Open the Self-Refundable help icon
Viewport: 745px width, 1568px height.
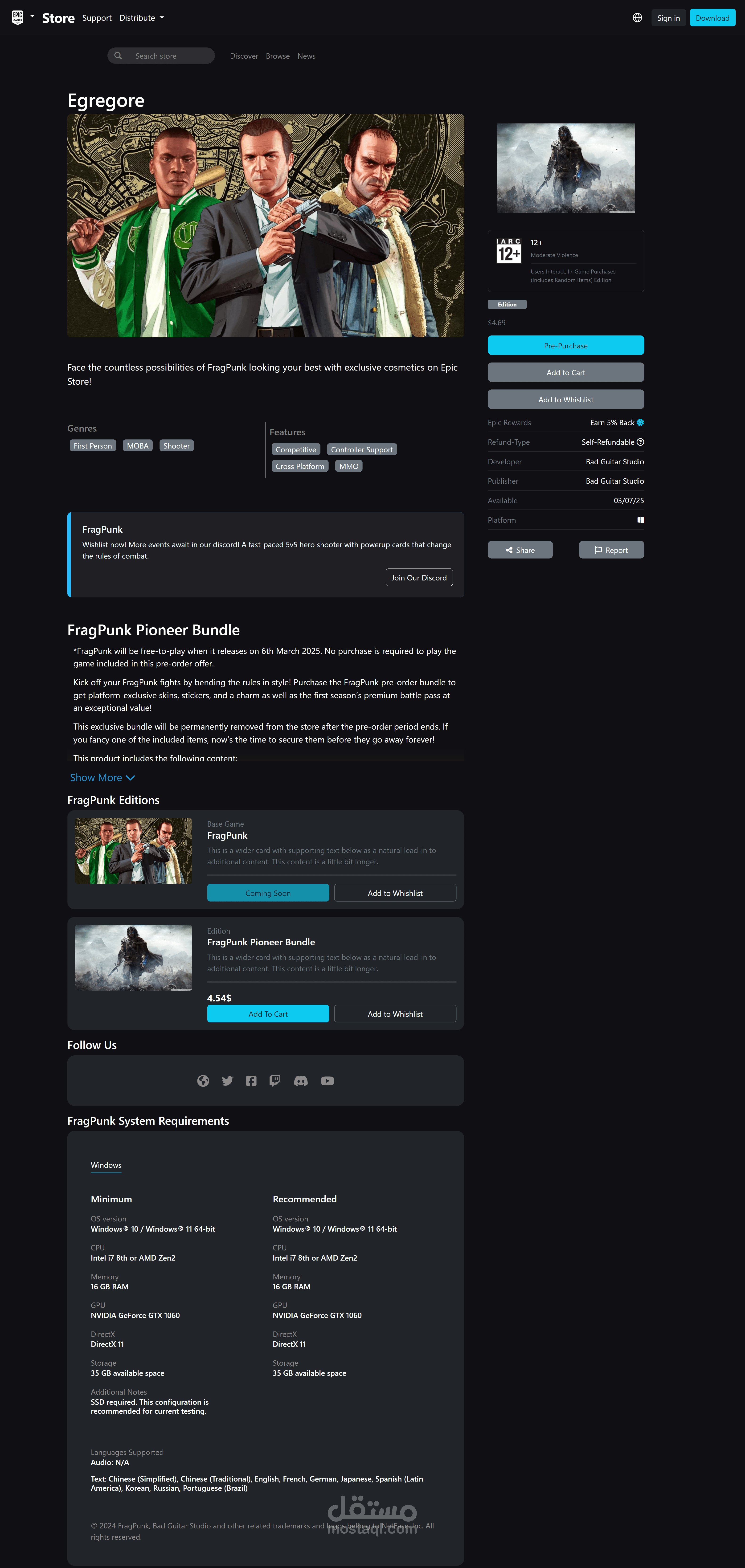[640, 442]
